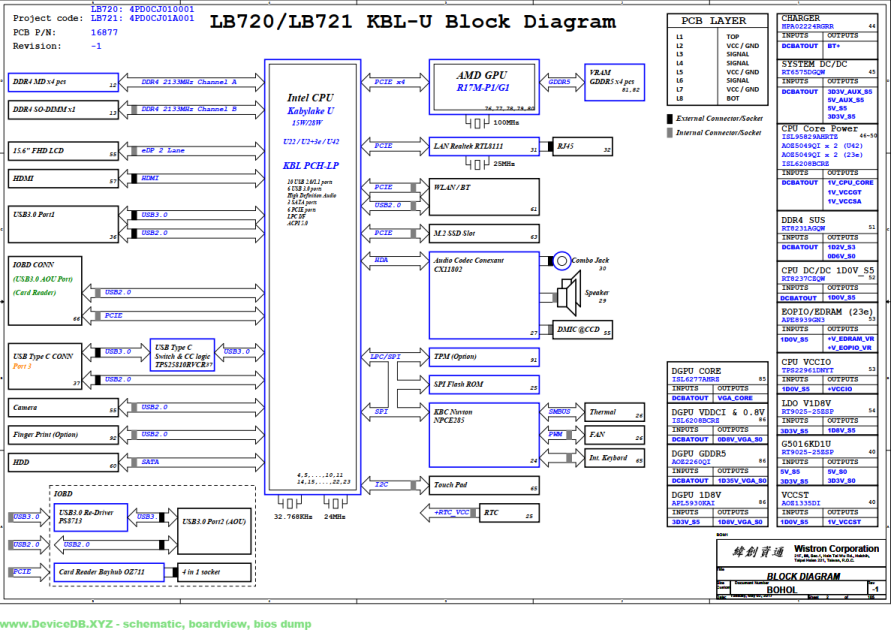891x630 pixels.
Task: Select the KBL PCH-LP label
Action: click(311, 166)
